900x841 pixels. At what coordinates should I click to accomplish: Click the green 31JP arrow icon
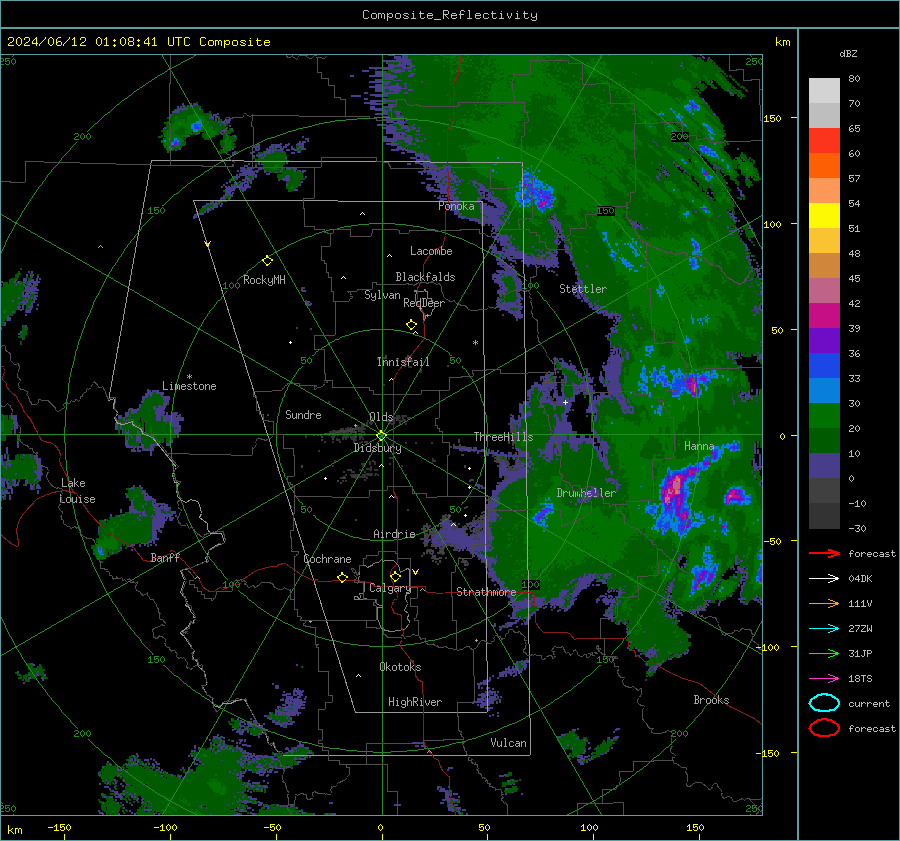[824, 653]
